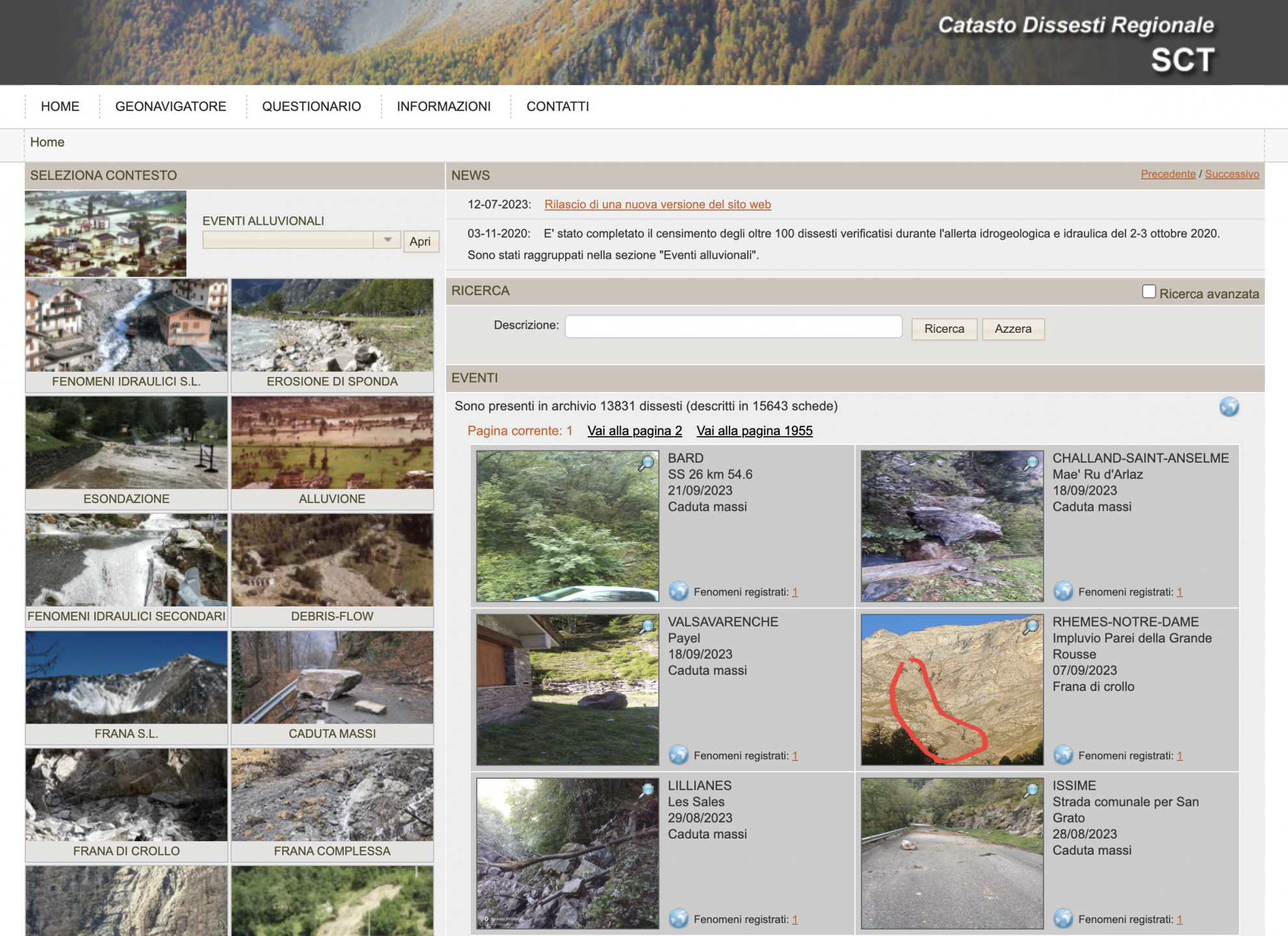Viewport: 1288px width, 936px height.
Task: Open the INFORMAZIONI menu item
Action: click(443, 106)
